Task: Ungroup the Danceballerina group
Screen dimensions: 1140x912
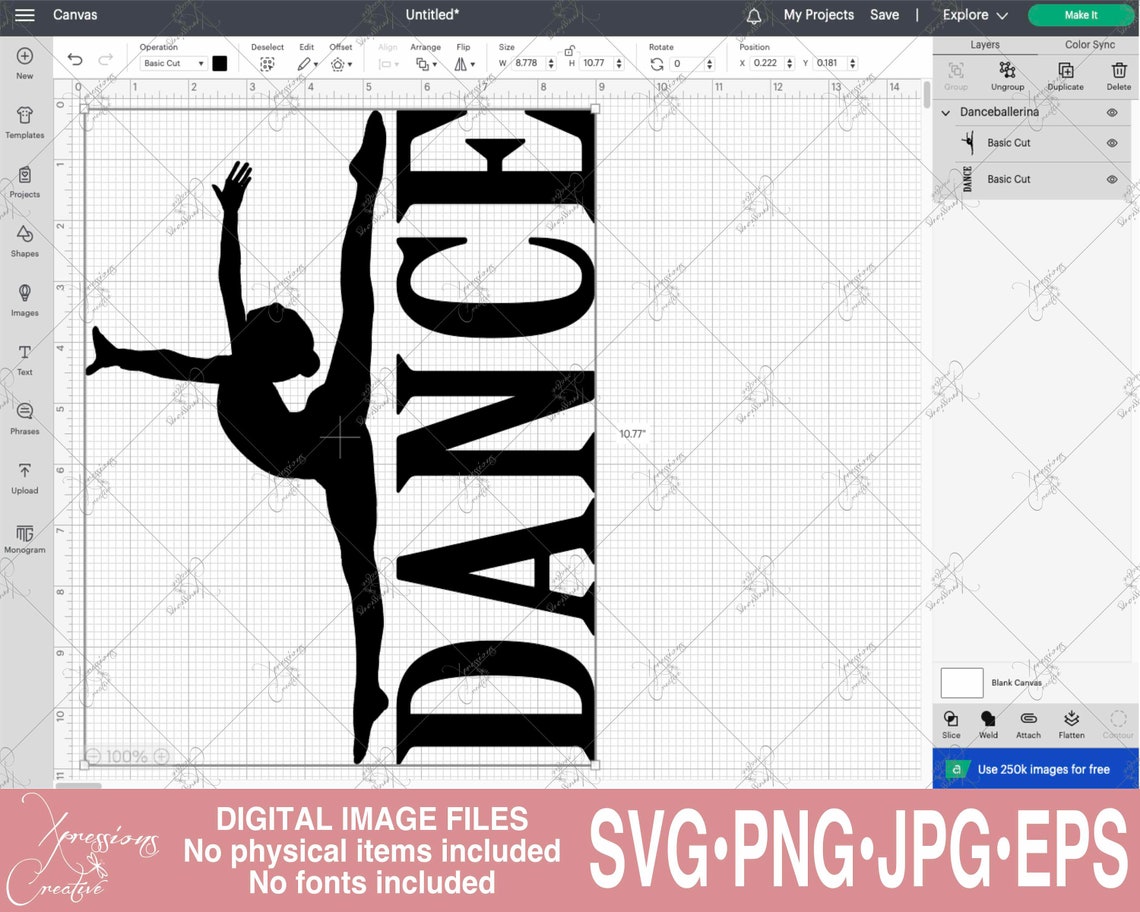Action: (x=1007, y=75)
